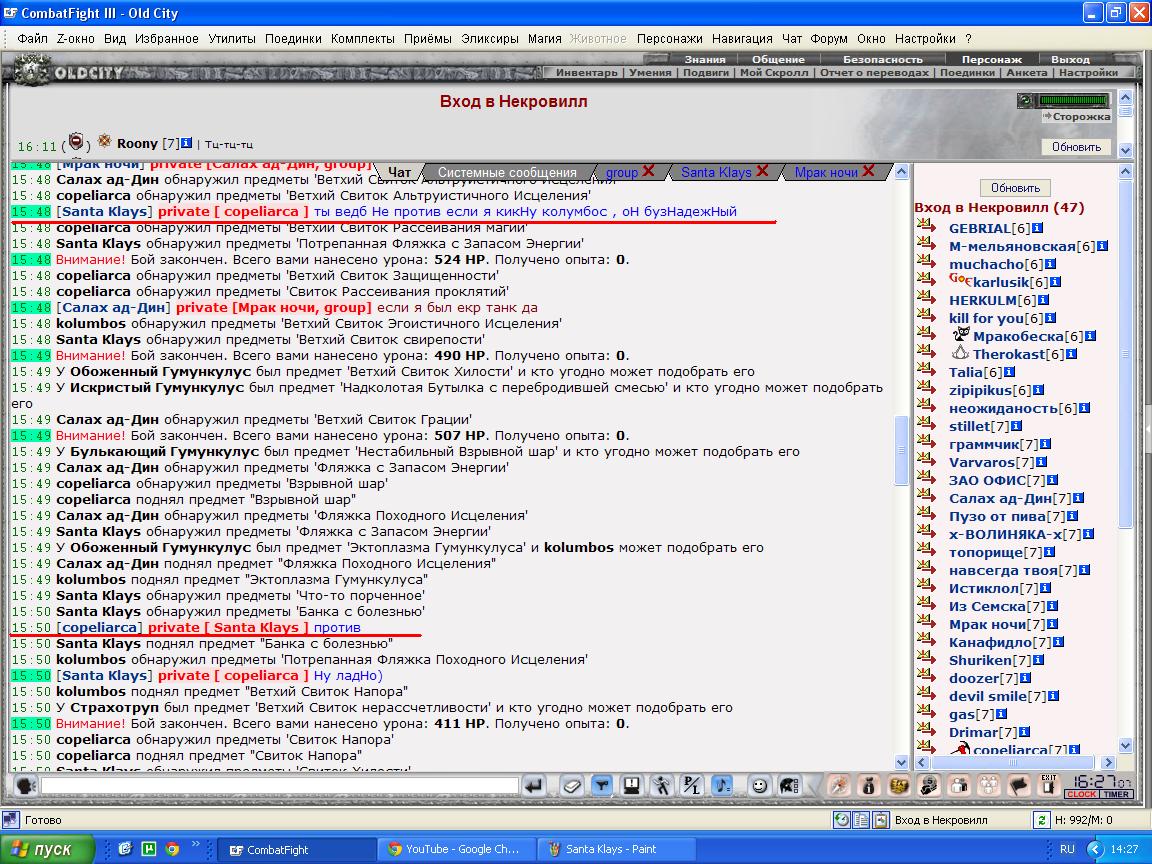Screen dimensions: 1152x864
Task: Switch to YouTube - Google Chrome taskbar window
Action: (x=456, y=849)
